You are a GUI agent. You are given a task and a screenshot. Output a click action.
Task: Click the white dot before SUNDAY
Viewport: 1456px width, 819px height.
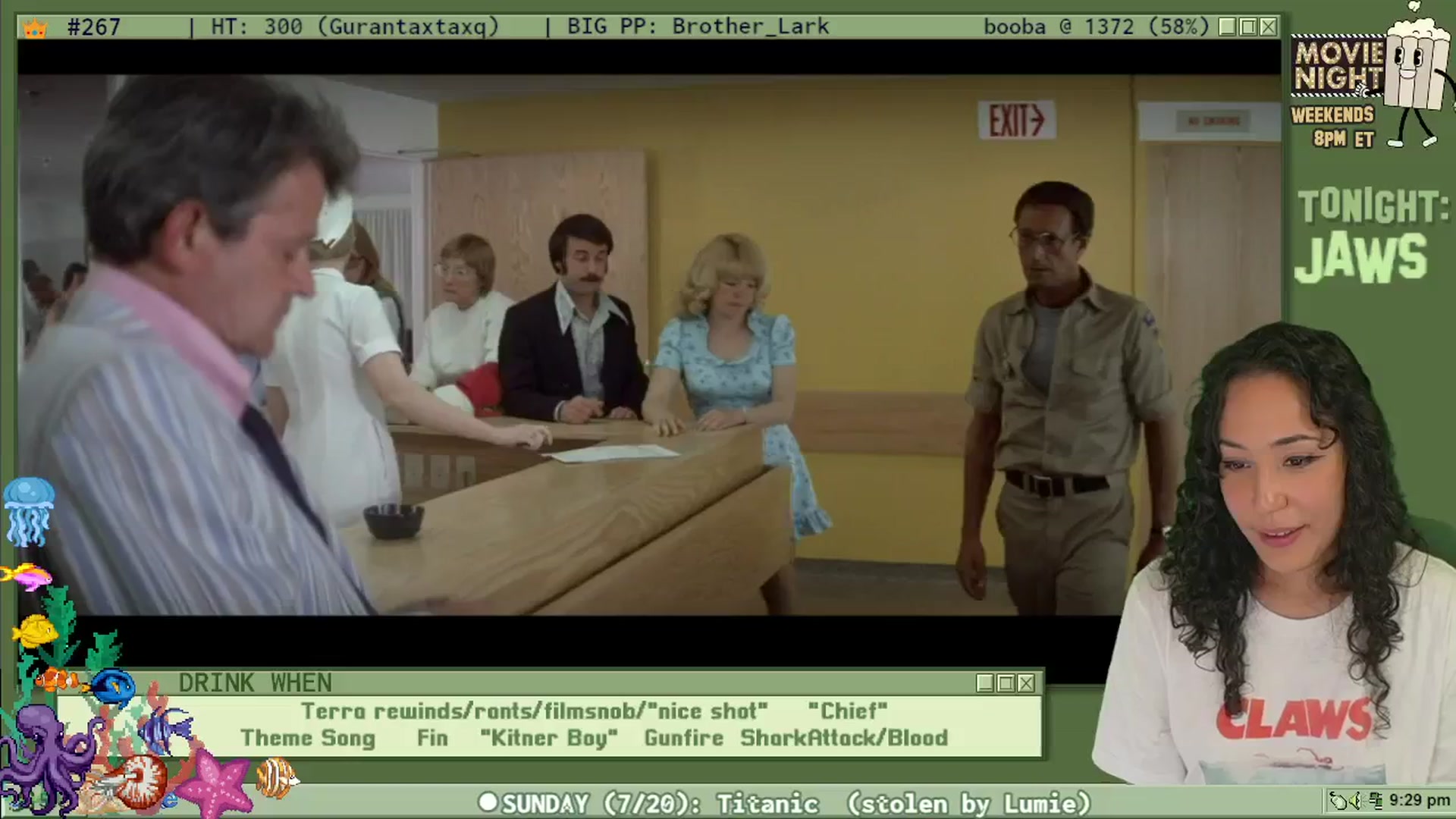pyautogui.click(x=488, y=802)
